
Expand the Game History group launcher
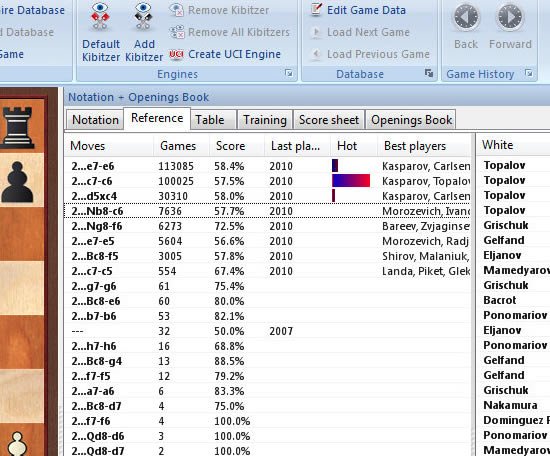point(529,73)
